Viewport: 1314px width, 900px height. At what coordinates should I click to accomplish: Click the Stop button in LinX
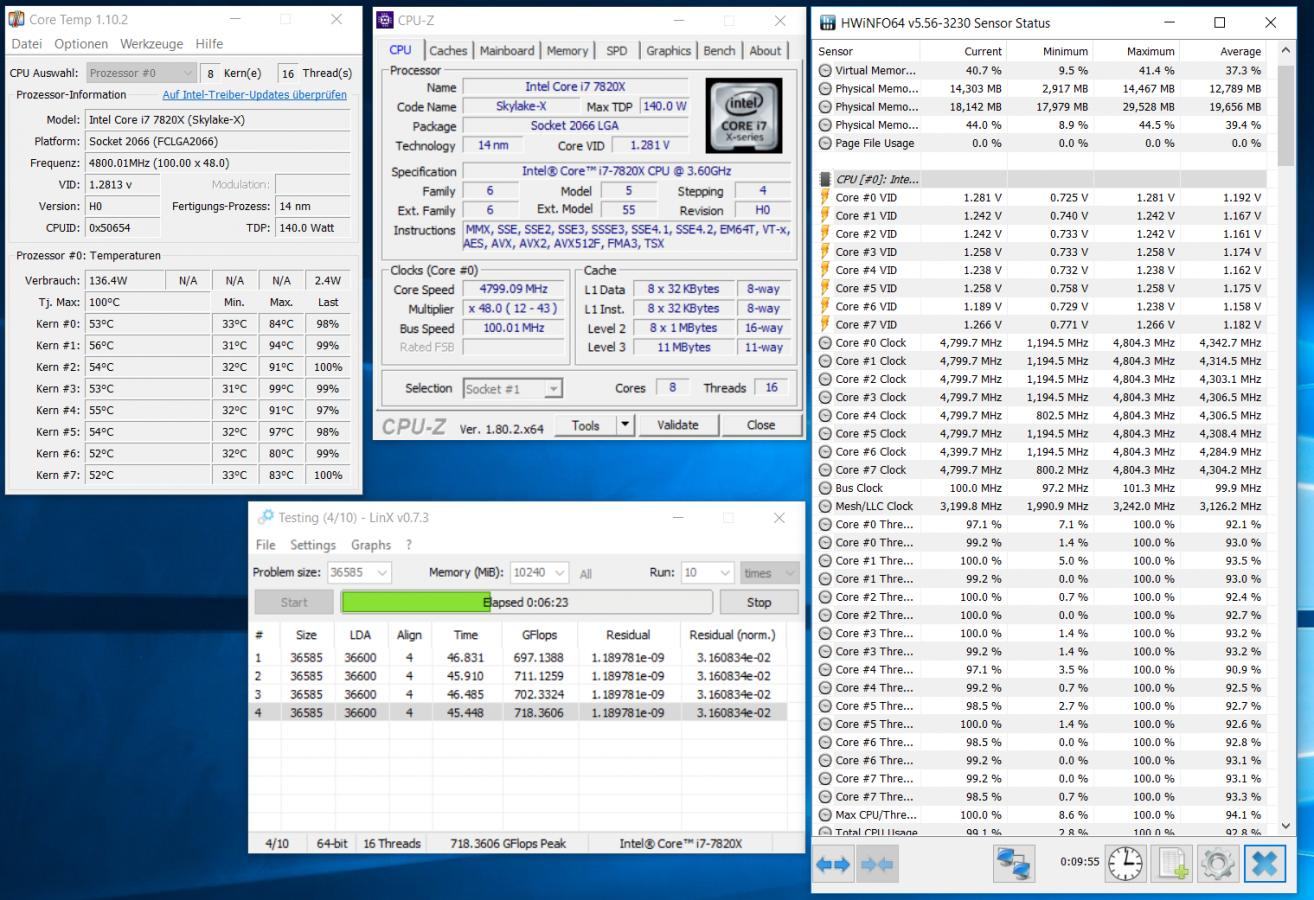pyautogui.click(x=759, y=602)
